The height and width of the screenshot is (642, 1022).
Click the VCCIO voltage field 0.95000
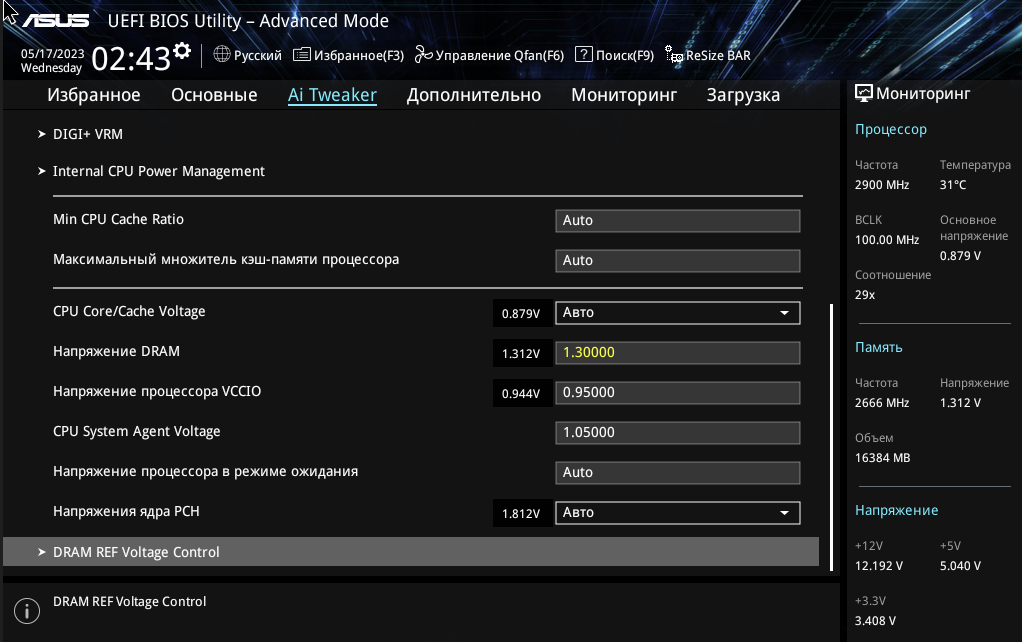[x=677, y=393]
